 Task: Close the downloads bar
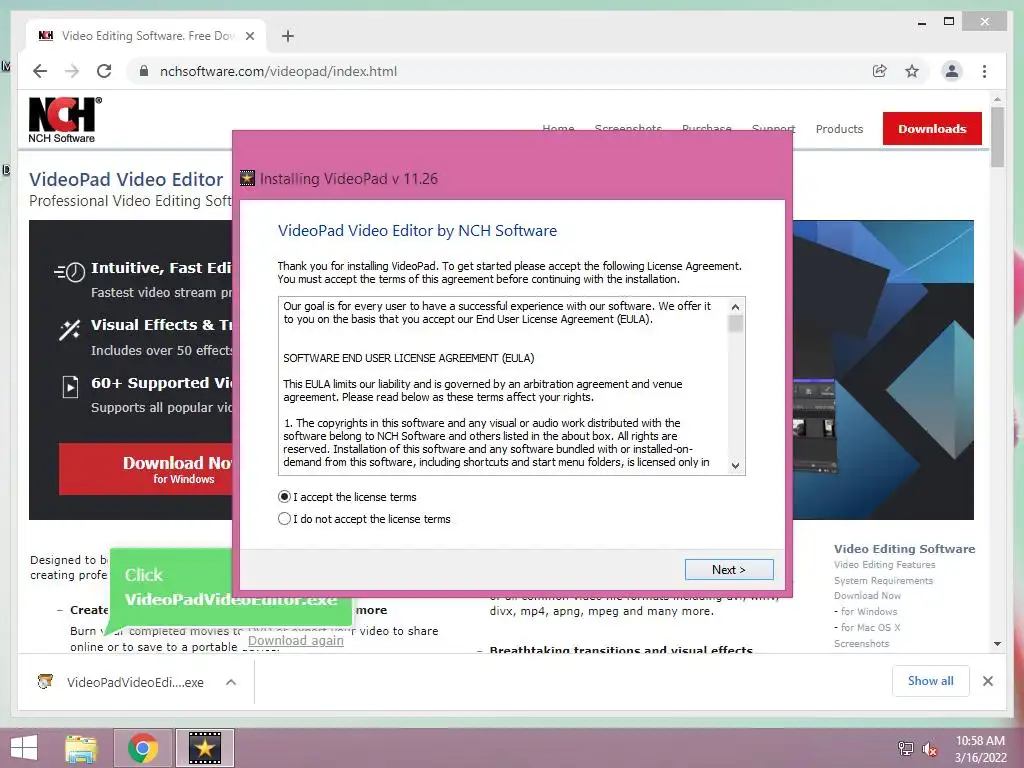click(x=987, y=681)
